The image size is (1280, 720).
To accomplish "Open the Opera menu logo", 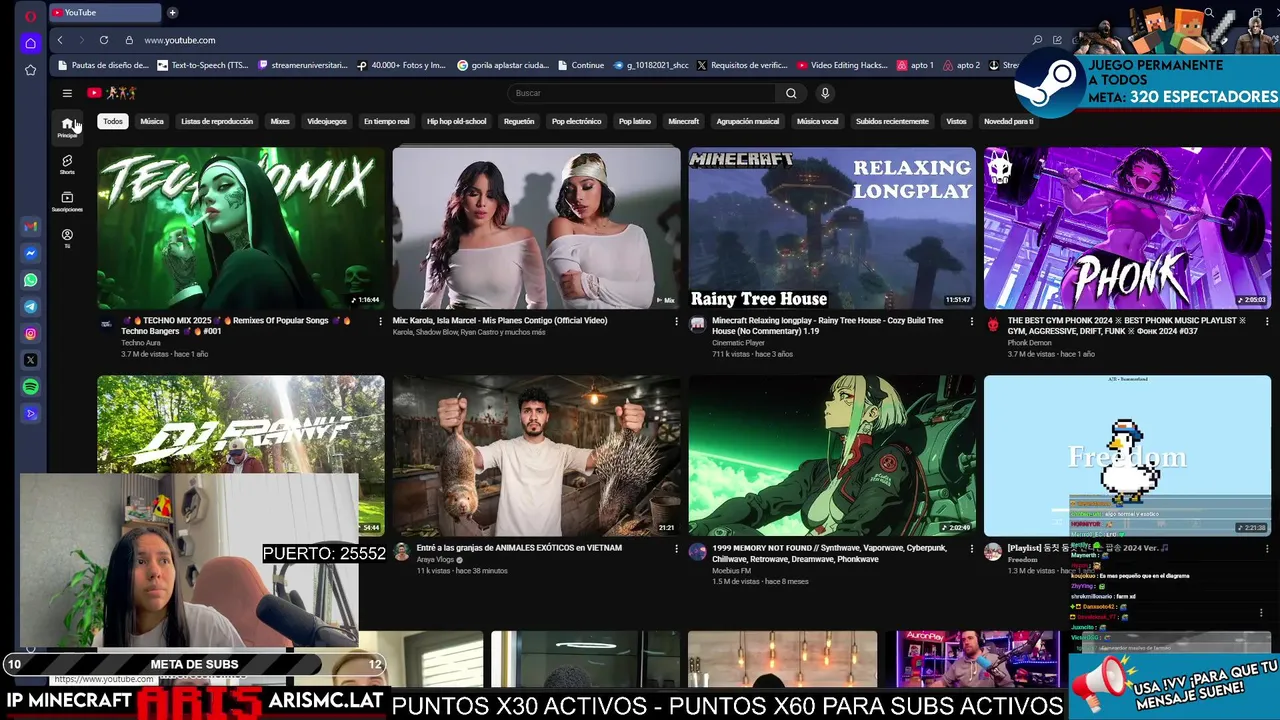I will (x=31, y=16).
